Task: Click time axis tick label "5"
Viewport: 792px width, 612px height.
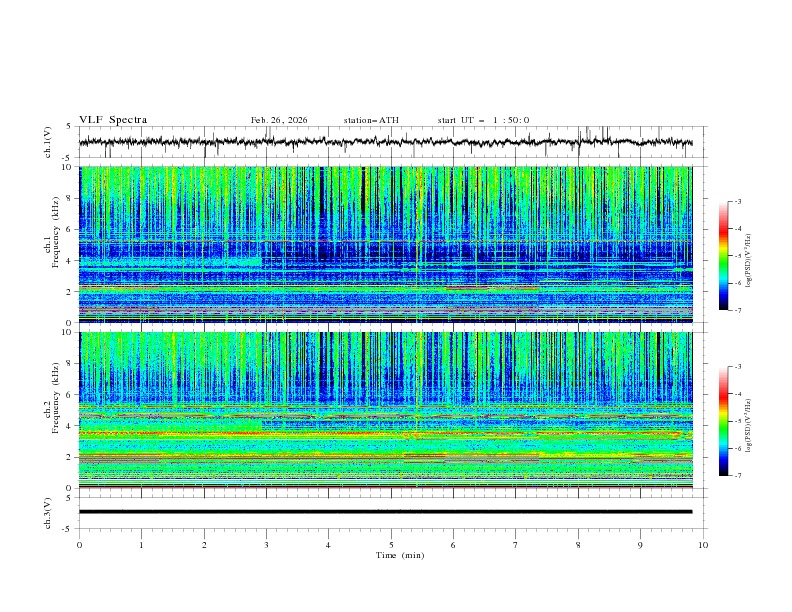Action: (x=391, y=545)
